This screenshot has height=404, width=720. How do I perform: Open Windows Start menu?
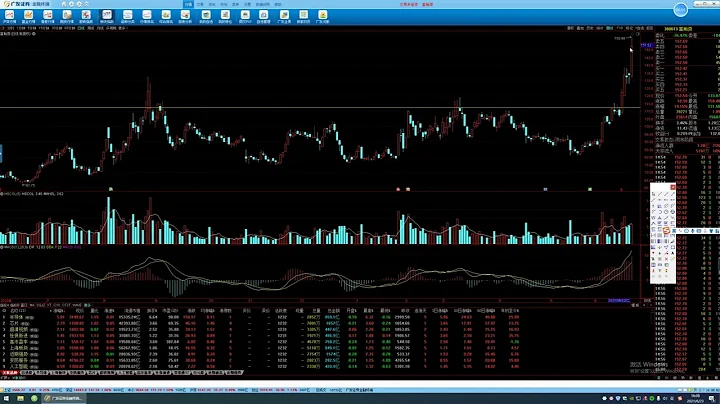(x=6, y=398)
